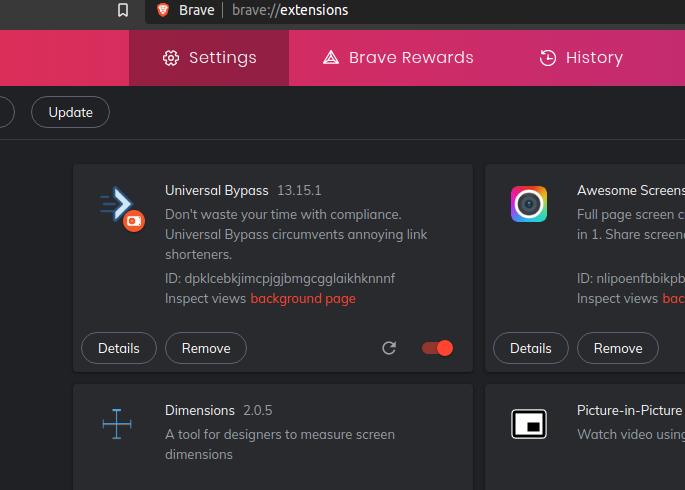Click the History clock icon
Screen dimensions: 685x490
click(548, 58)
